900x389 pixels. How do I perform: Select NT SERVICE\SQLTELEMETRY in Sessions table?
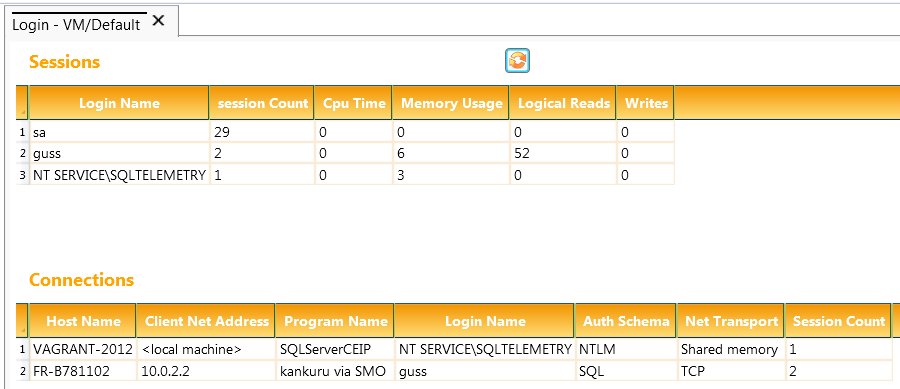click(119, 175)
